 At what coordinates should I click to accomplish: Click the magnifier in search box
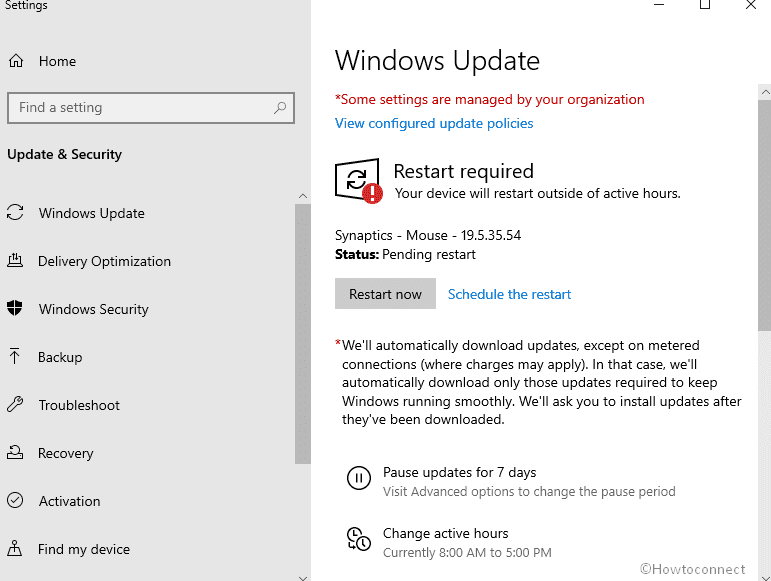[x=280, y=108]
